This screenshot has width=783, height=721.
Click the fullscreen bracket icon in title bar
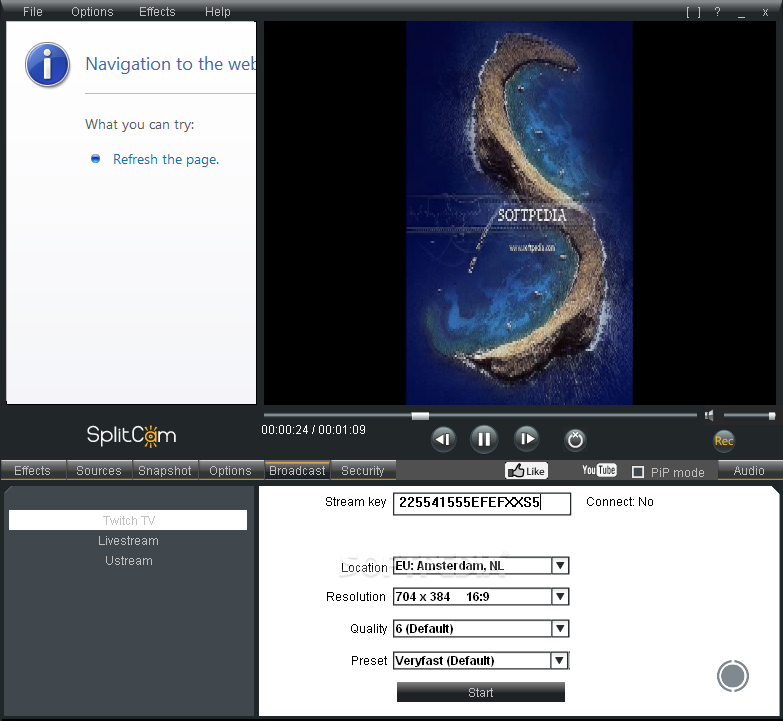pyautogui.click(x=693, y=12)
